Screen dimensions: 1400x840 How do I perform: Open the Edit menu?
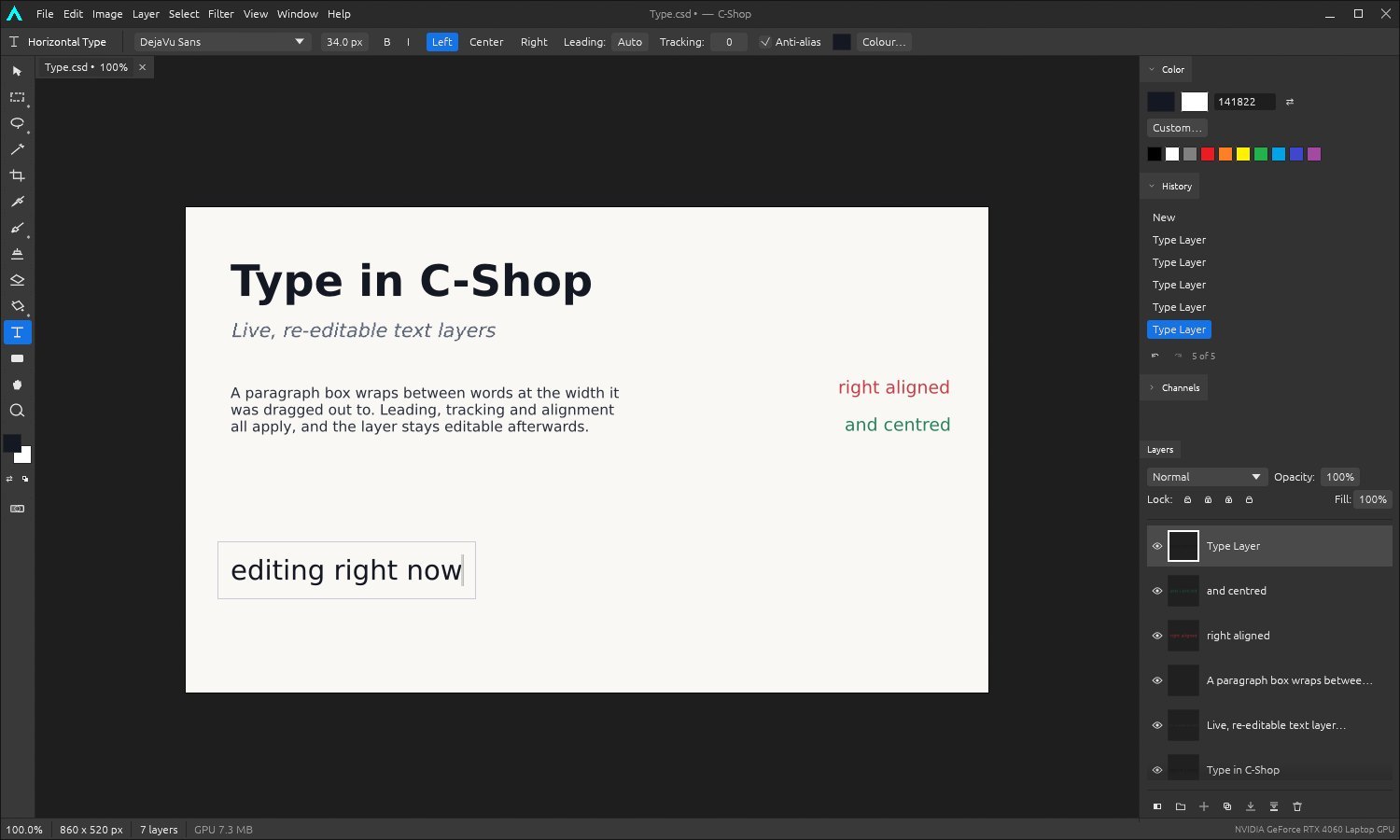click(74, 14)
